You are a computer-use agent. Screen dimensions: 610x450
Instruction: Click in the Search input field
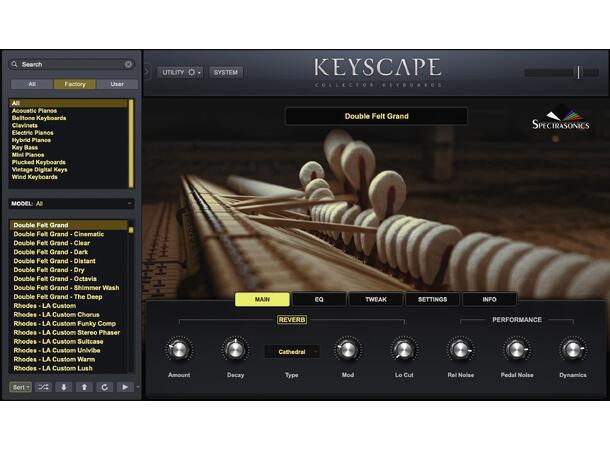[x=72, y=65]
